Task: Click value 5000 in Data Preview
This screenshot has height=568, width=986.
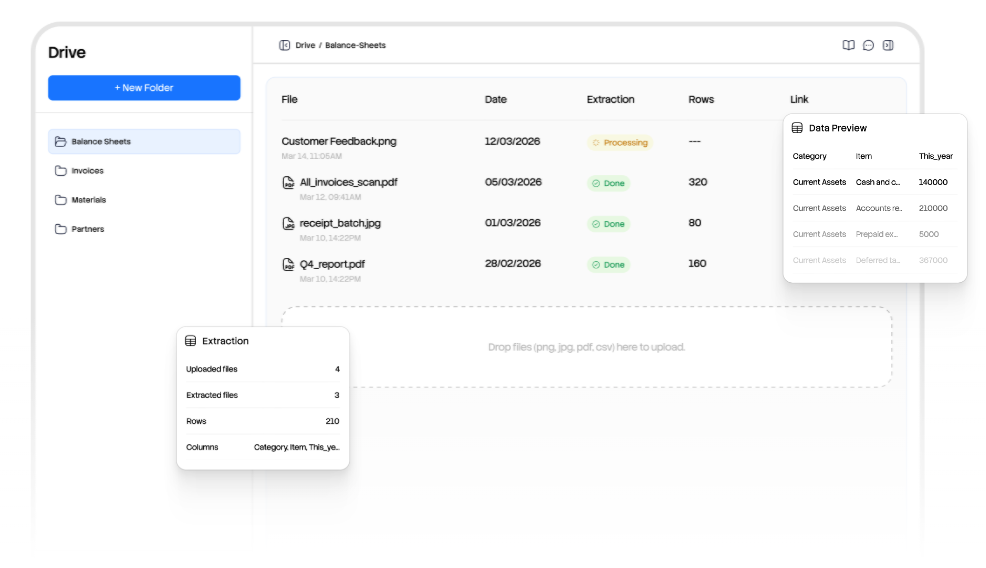Action: click(929, 234)
